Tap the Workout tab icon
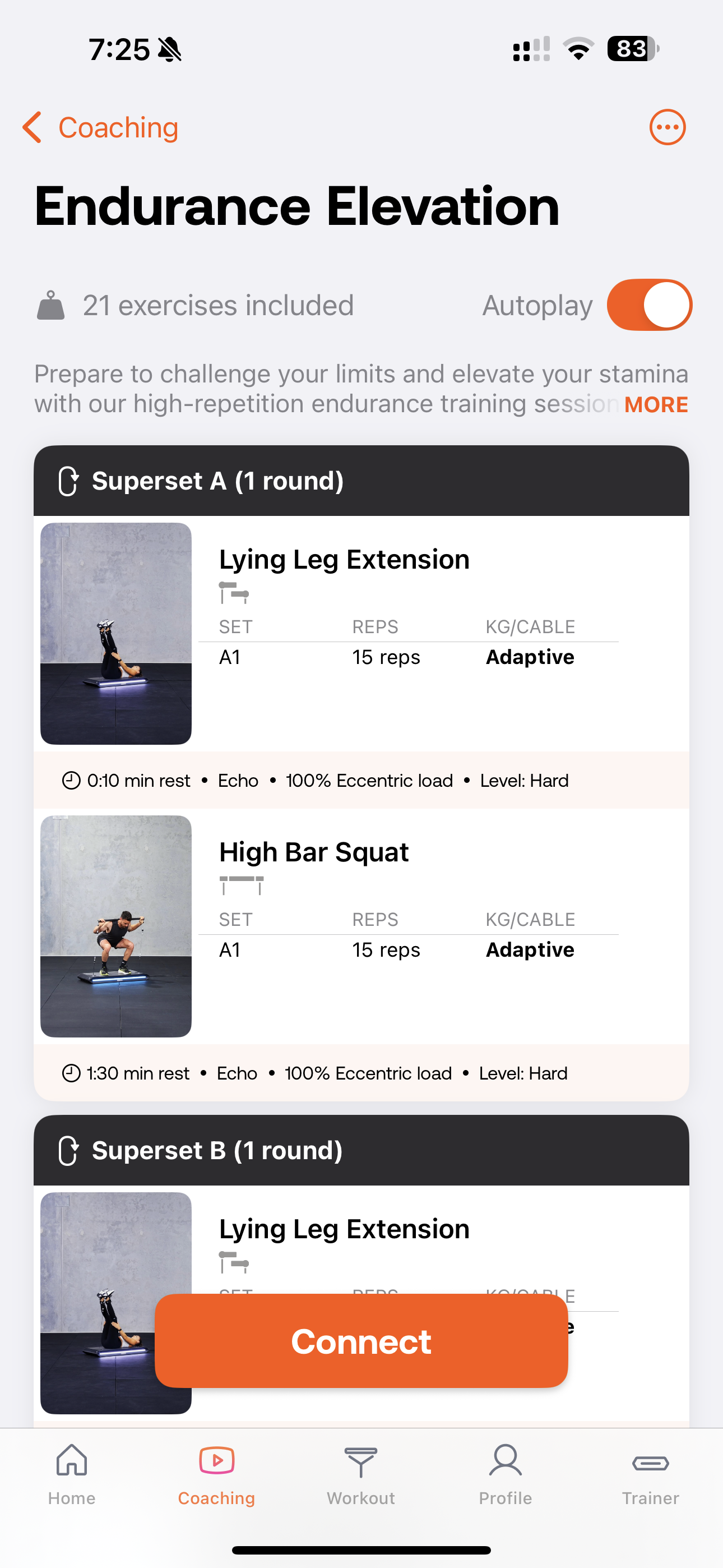The image size is (723, 1568). click(361, 1461)
